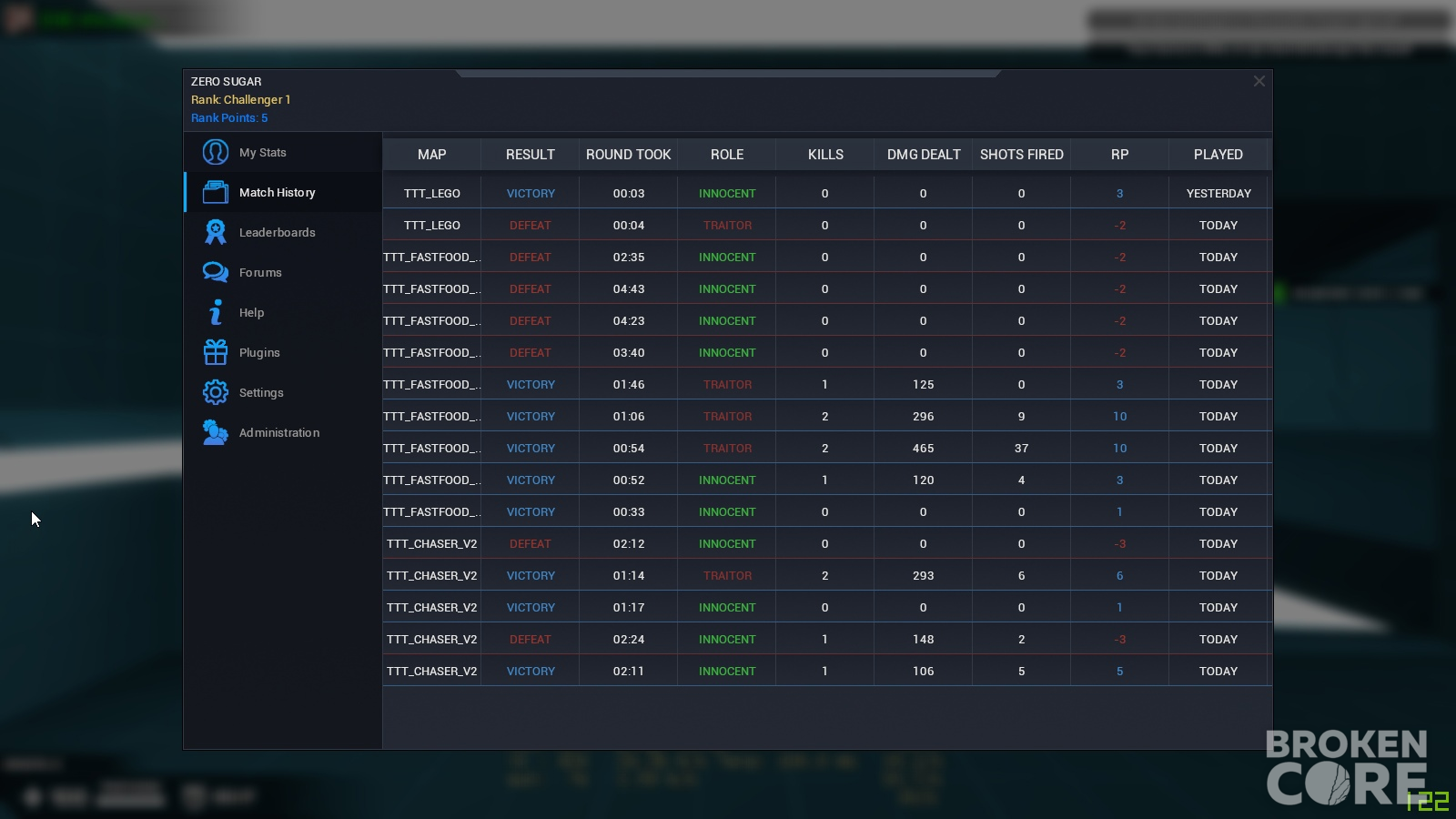Close the stats window with X

[1259, 81]
